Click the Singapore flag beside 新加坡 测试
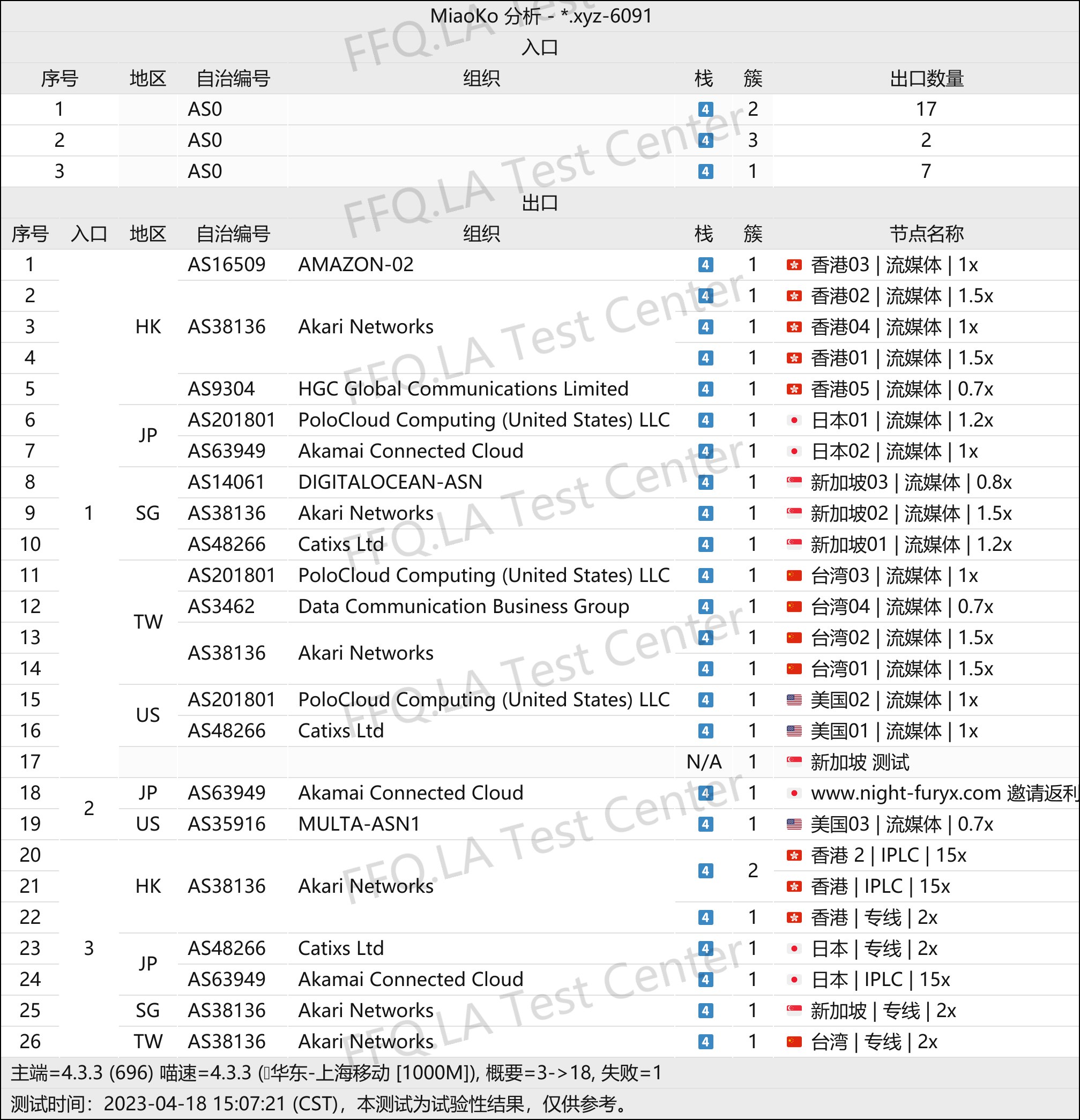Screen dimensions: 1080x1120 point(794,761)
